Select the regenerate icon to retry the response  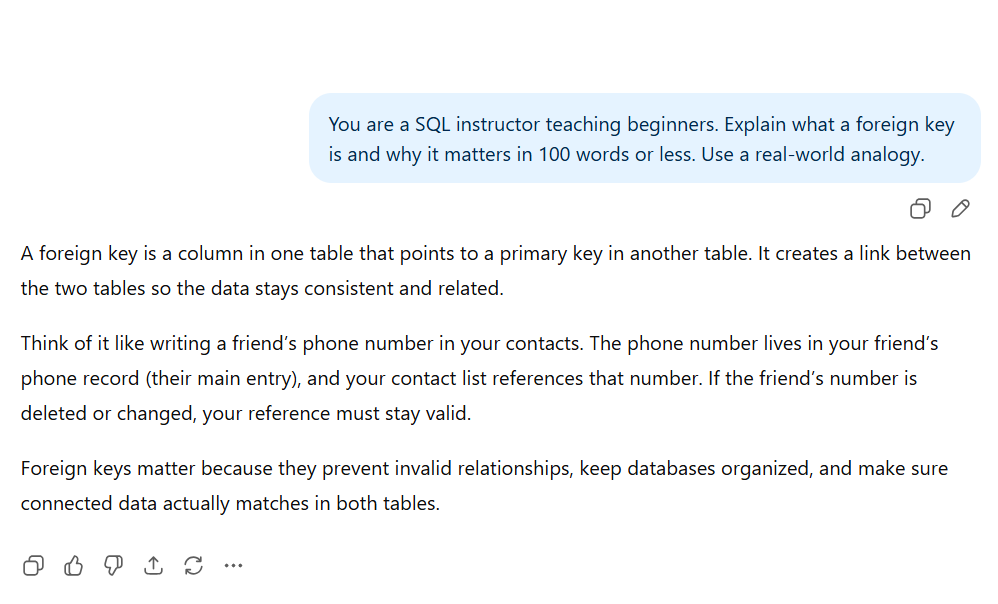tap(193, 565)
